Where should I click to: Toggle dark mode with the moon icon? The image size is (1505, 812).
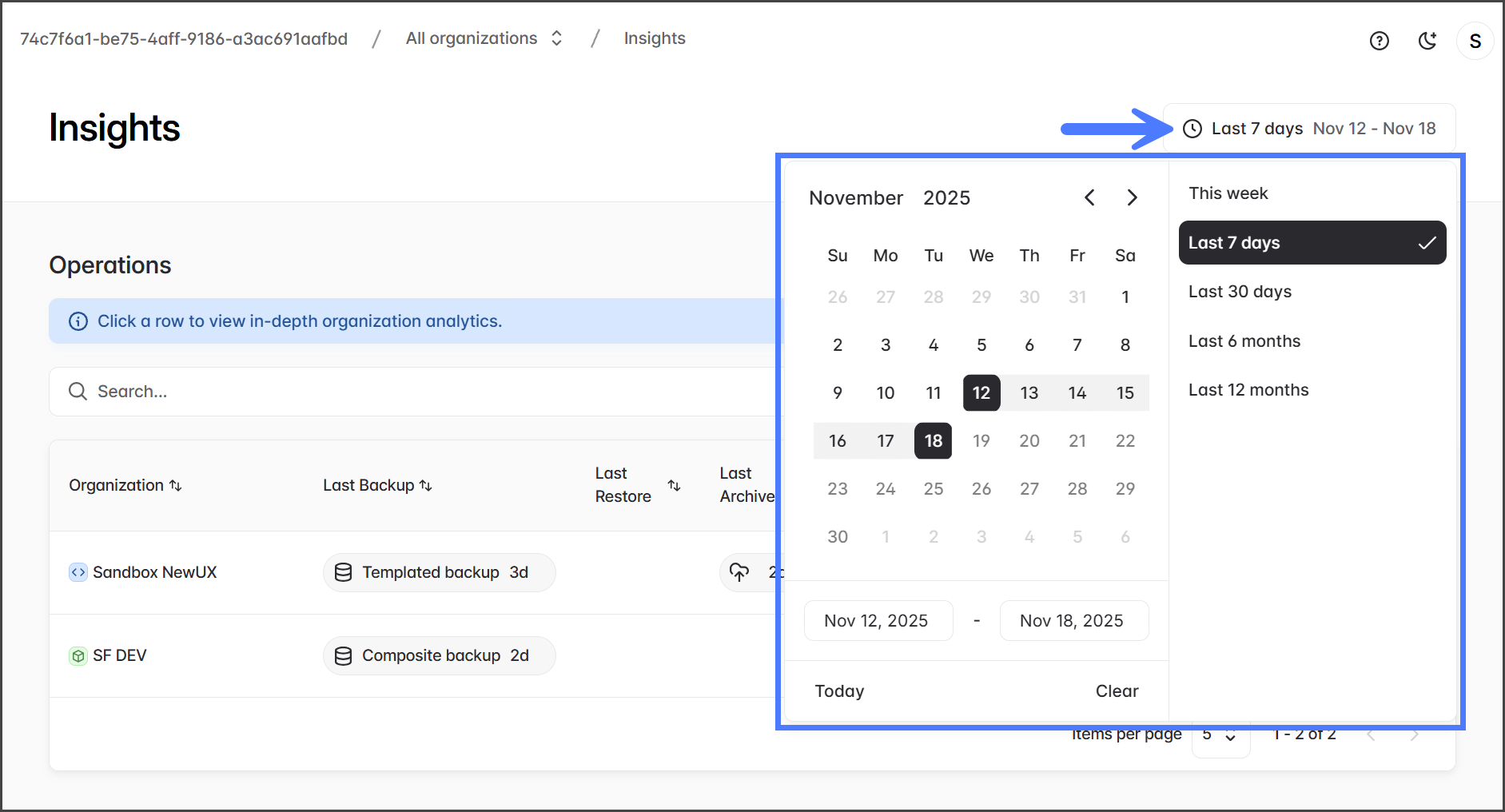click(x=1427, y=41)
